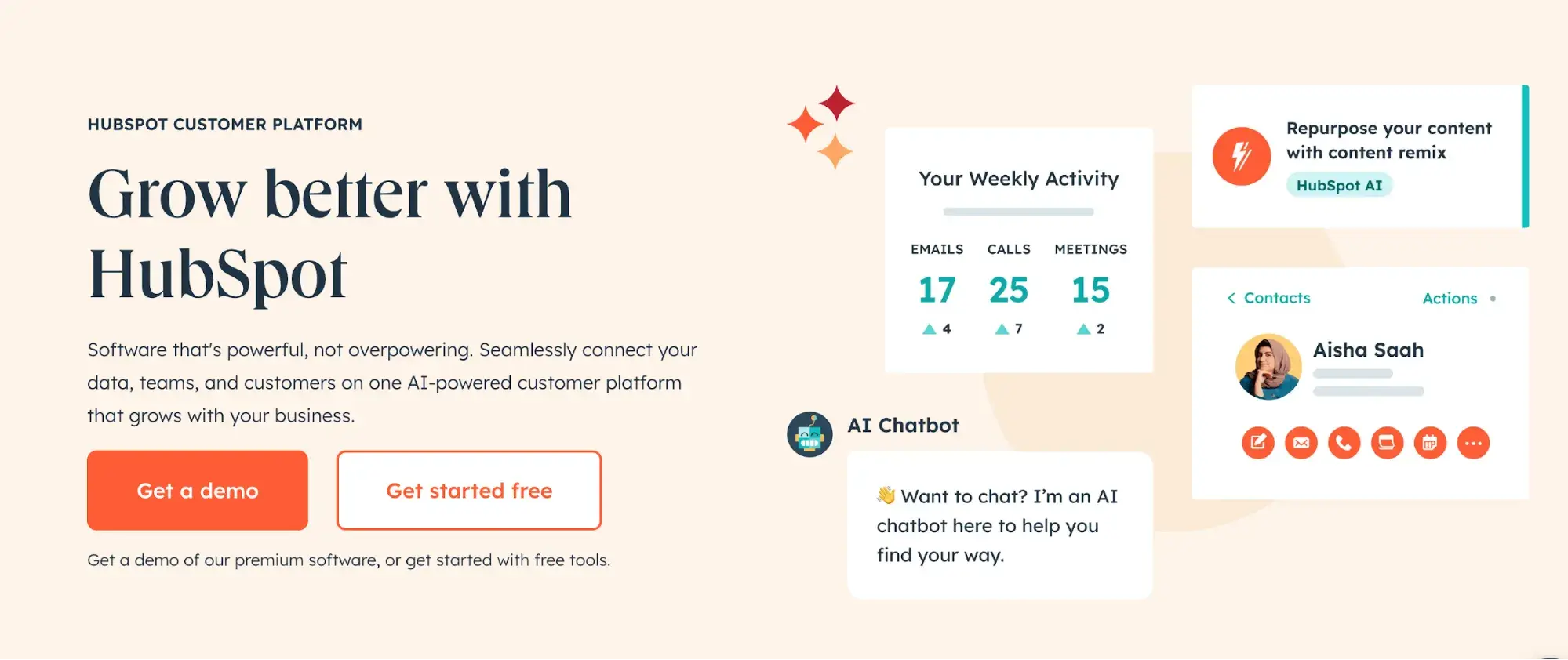The height and width of the screenshot is (660, 1568).
Task: Click the Get a demo button
Action: coord(198,490)
